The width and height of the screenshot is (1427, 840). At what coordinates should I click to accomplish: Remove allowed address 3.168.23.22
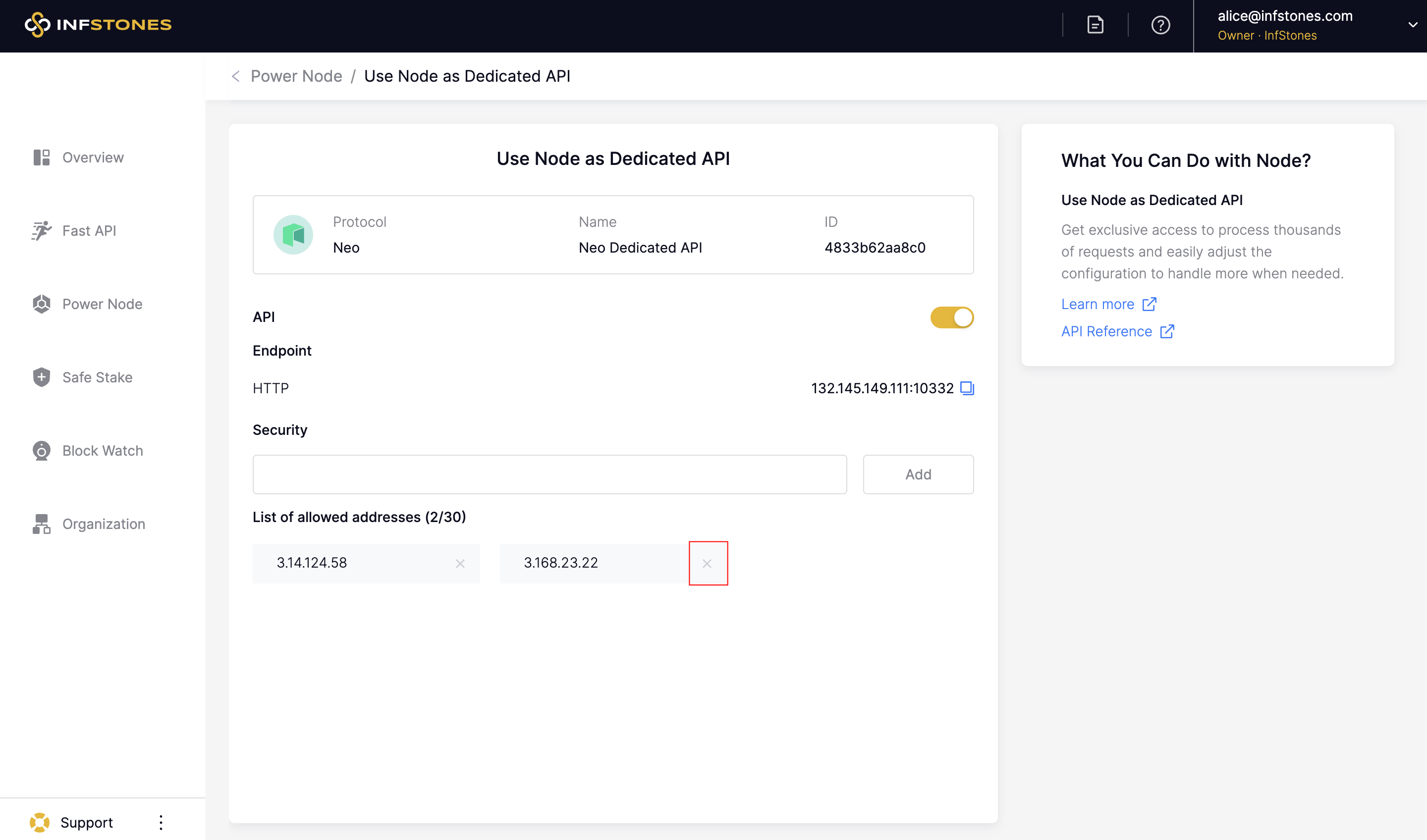(x=707, y=563)
